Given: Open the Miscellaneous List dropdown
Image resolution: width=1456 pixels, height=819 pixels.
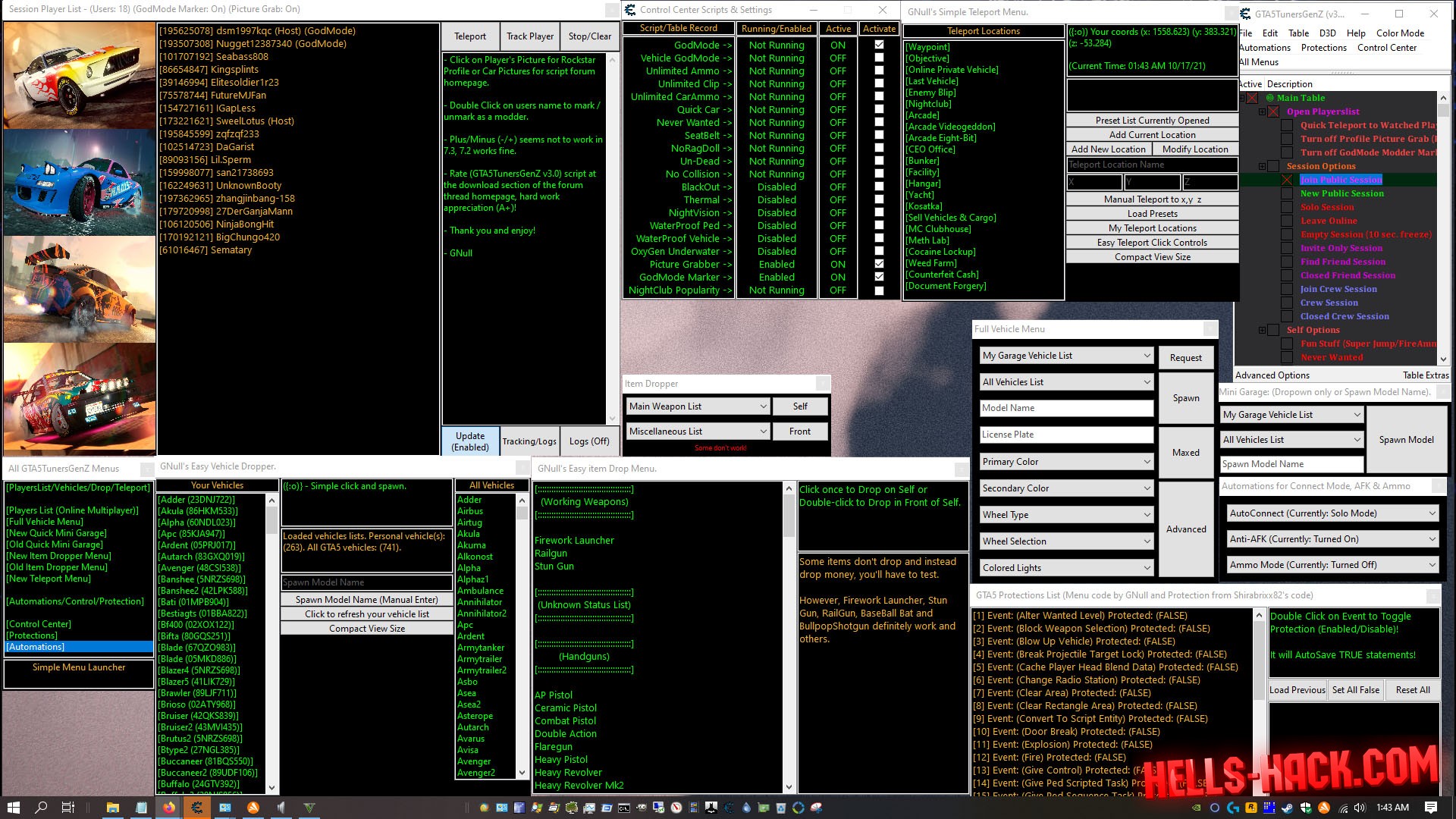Looking at the screenshot, I should pyautogui.click(x=698, y=431).
